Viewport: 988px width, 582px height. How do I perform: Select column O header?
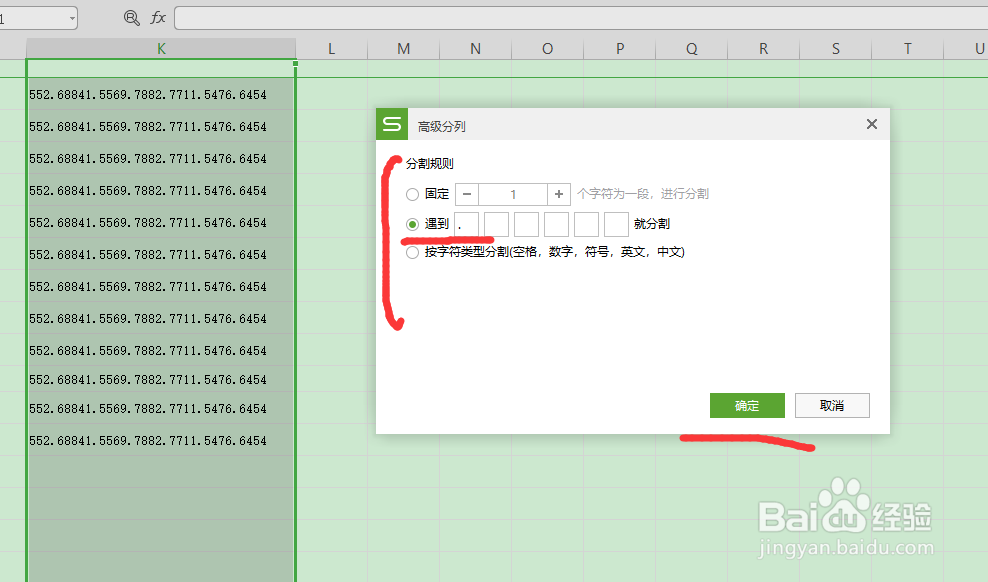tap(548, 48)
